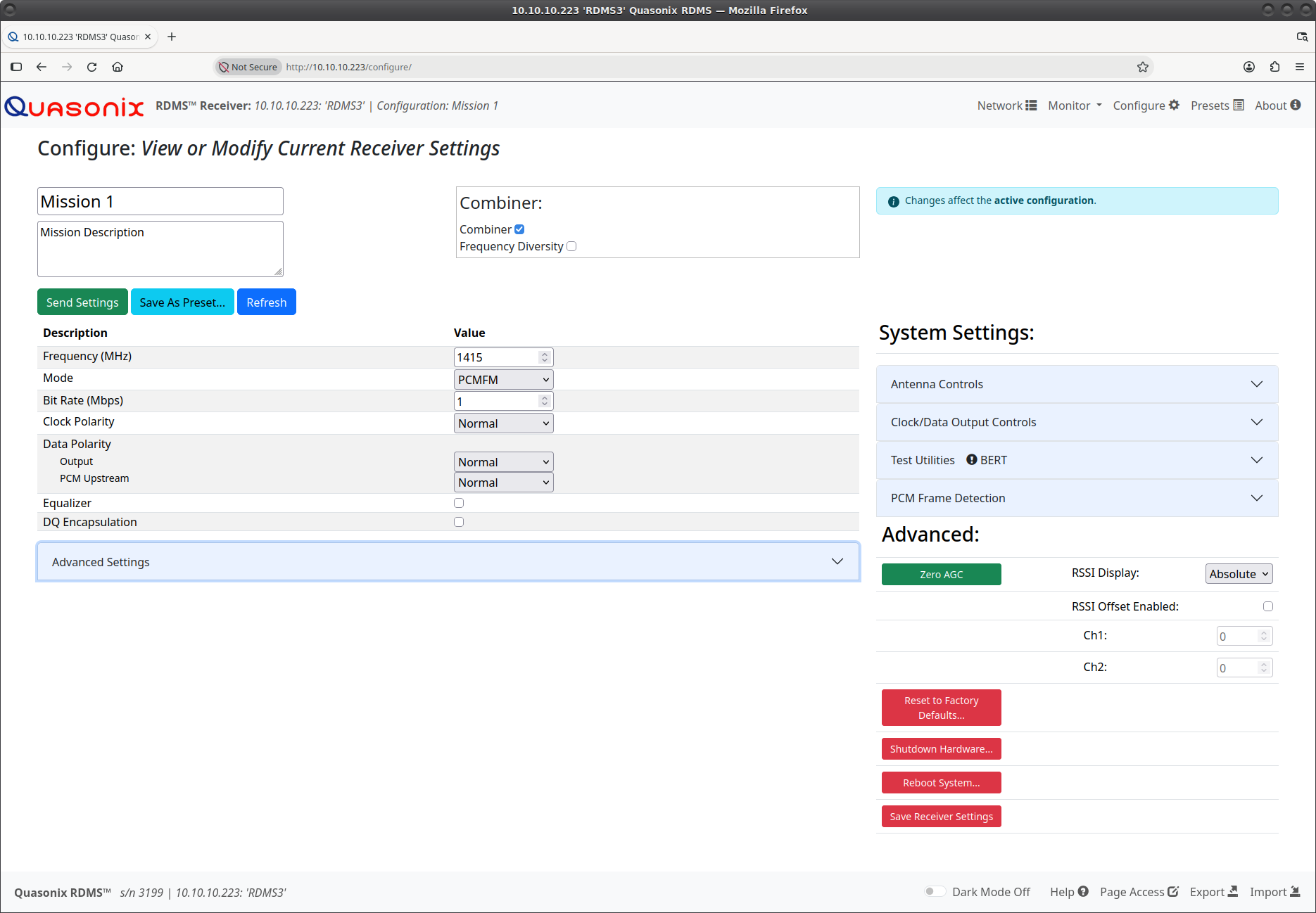Open the PCM Upstream polarity dropdown
The height and width of the screenshot is (913, 1316).
pos(503,483)
